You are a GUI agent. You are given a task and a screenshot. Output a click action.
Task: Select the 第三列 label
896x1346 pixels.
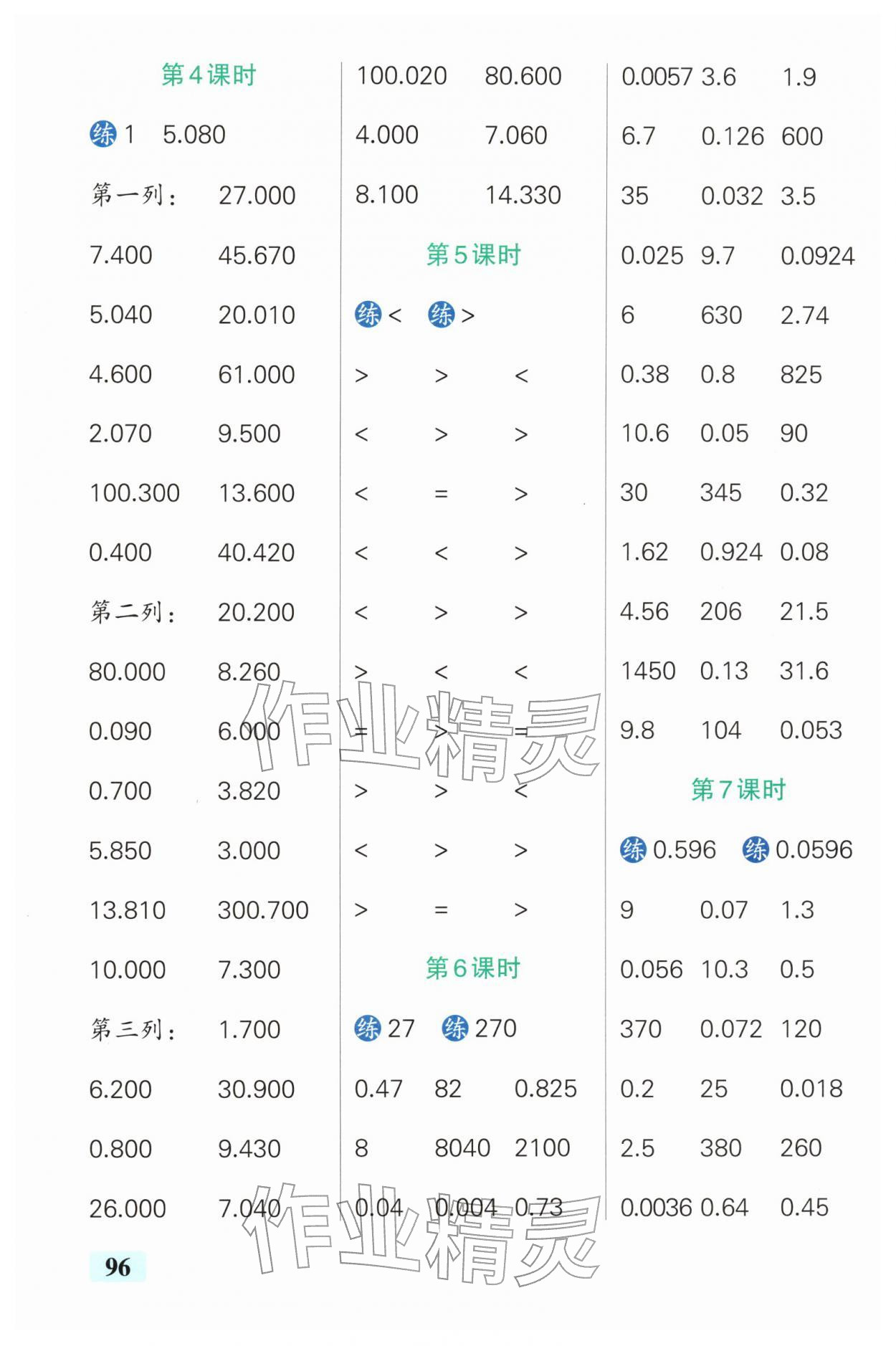(x=133, y=1029)
